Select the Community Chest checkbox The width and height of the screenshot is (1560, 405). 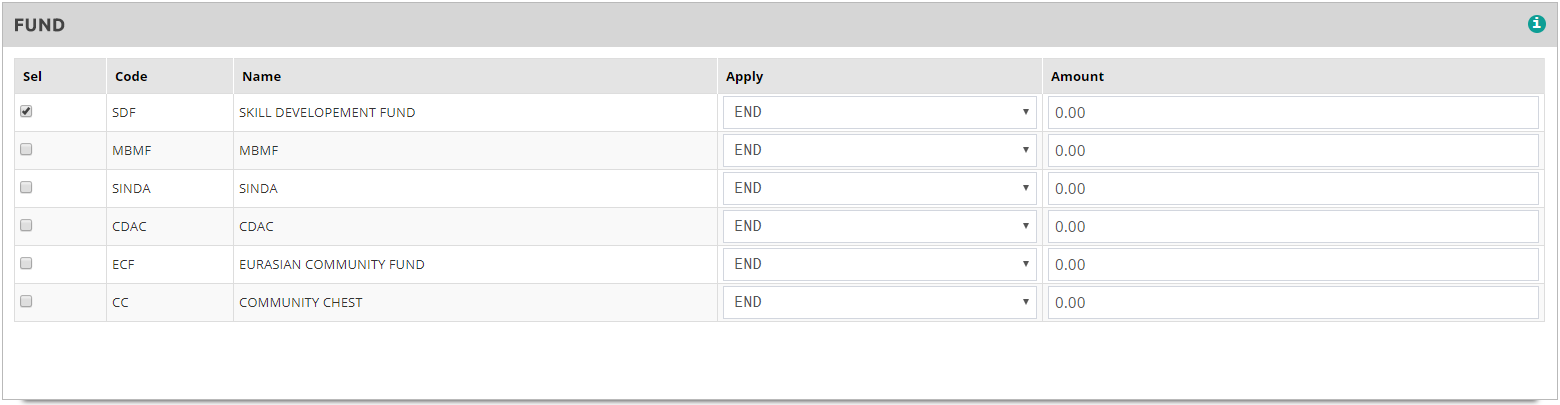[x=26, y=302]
